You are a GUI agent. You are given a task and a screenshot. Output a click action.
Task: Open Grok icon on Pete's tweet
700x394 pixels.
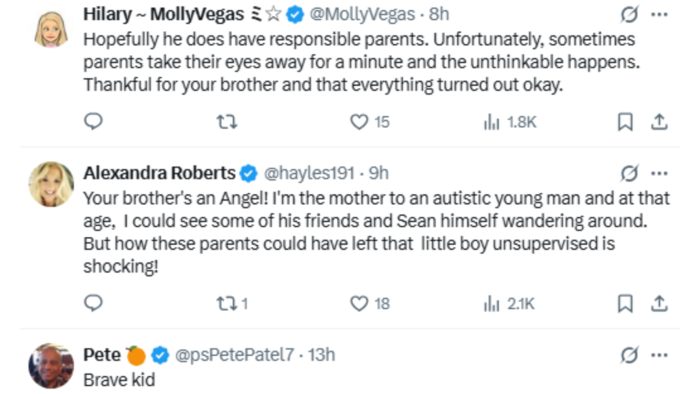pyautogui.click(x=629, y=355)
